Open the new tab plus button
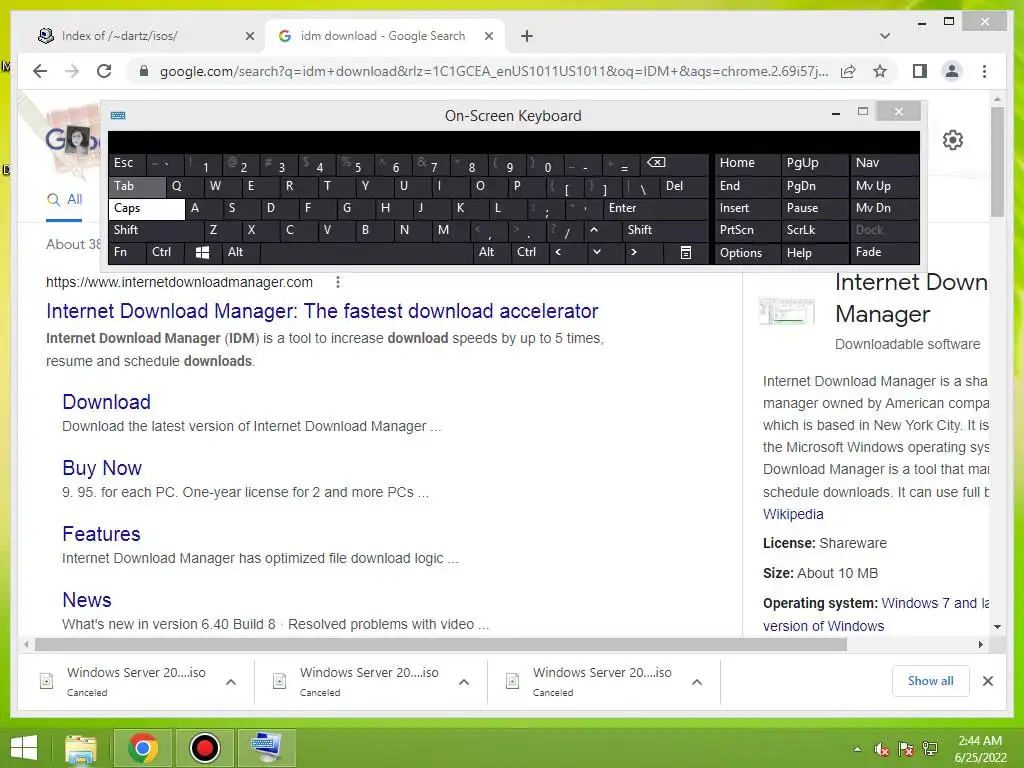This screenshot has width=1024, height=768. click(x=527, y=36)
